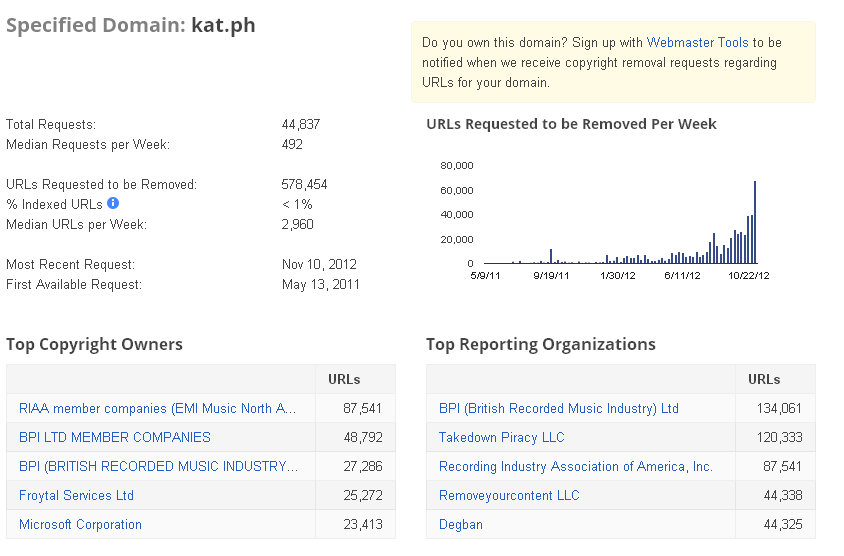Image resolution: width=844 pixels, height=556 pixels.
Task: Select Removeyourcontent LLC link
Action: click(509, 495)
